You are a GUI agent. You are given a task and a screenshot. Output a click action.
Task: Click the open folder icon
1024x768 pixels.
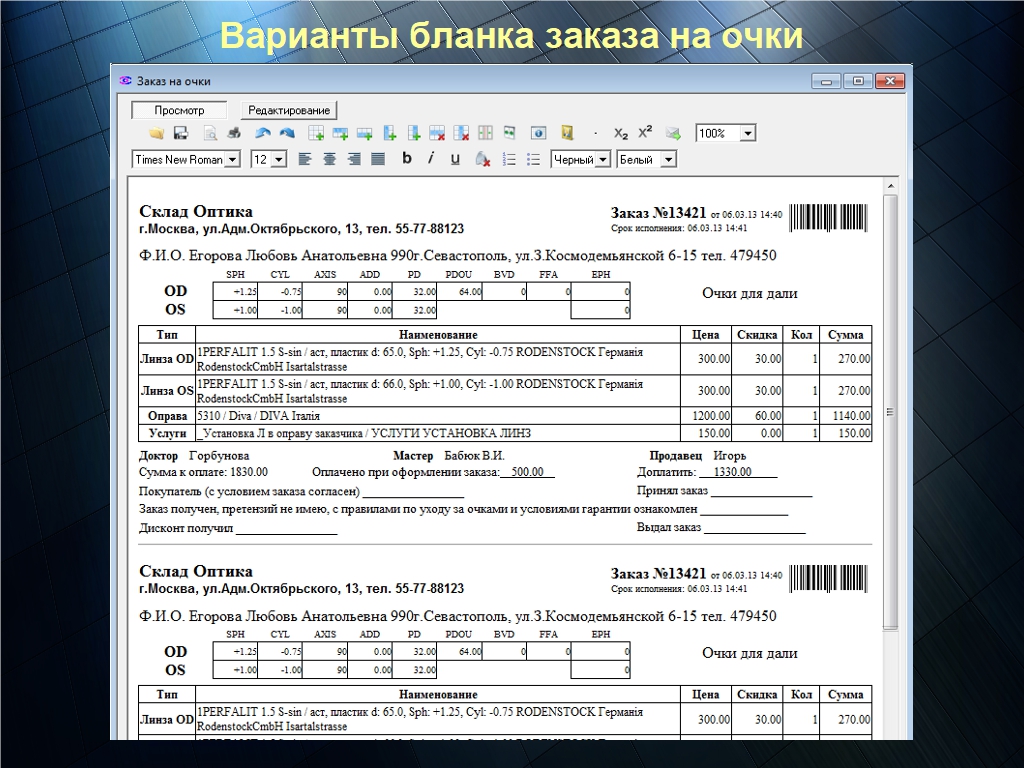click(157, 133)
